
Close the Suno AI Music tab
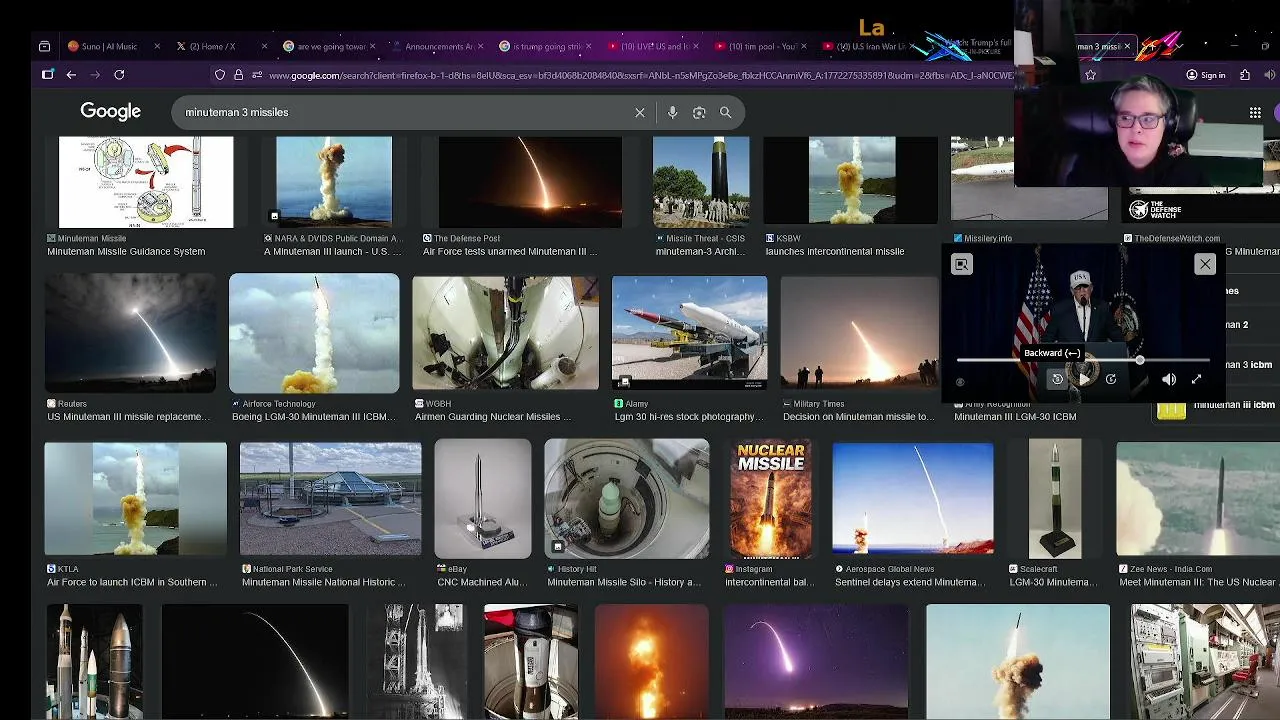158,46
